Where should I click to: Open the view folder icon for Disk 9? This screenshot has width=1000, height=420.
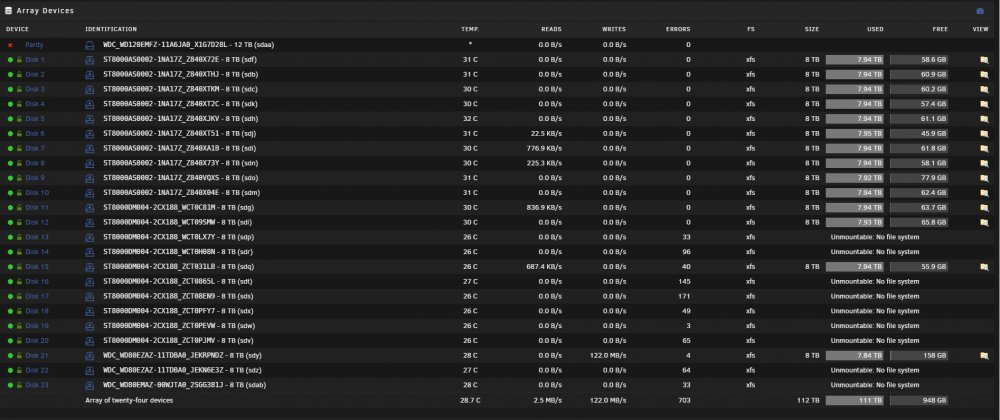point(984,178)
